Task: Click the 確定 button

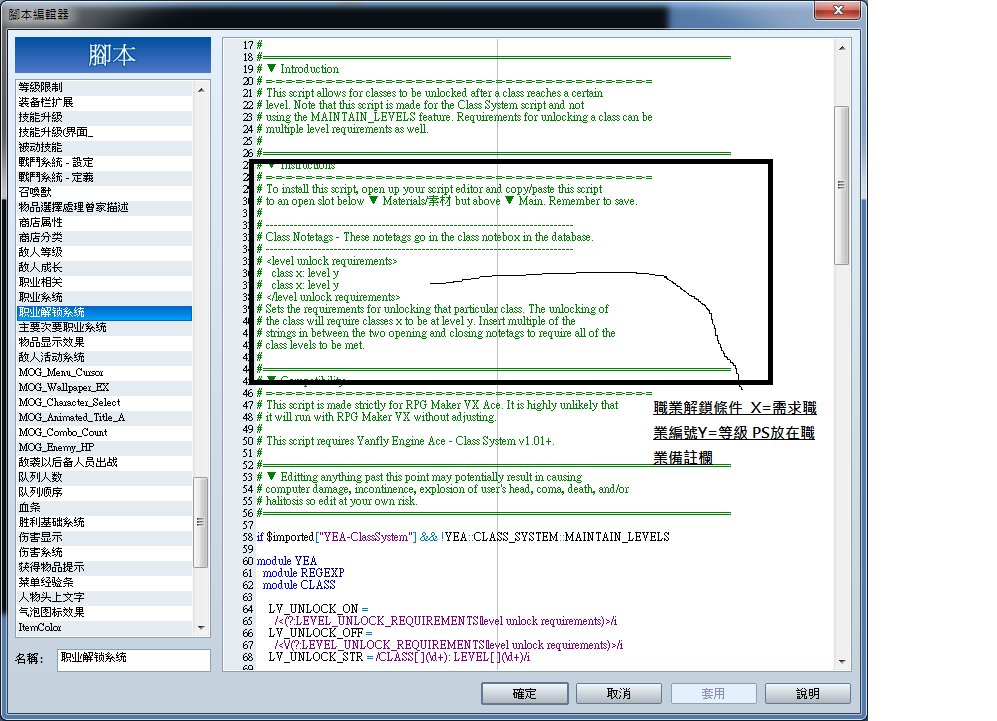Action: 525,694
